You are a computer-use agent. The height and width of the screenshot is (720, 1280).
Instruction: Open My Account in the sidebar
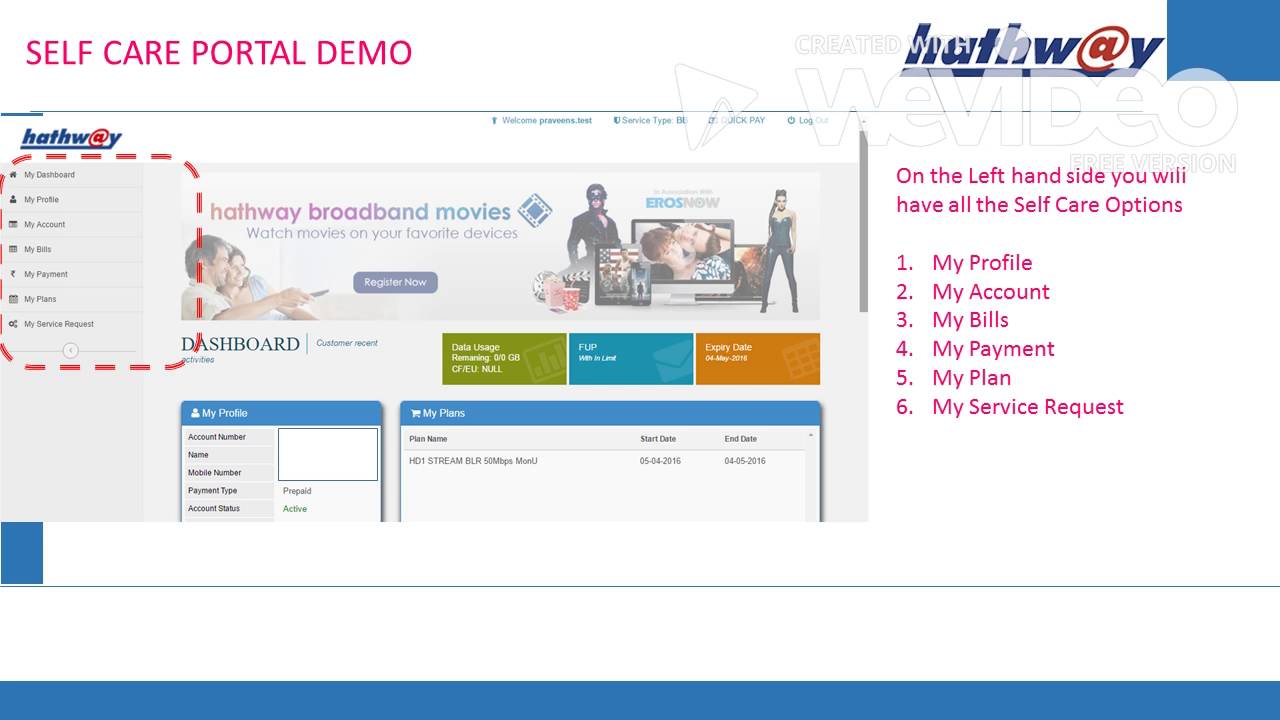point(71,224)
